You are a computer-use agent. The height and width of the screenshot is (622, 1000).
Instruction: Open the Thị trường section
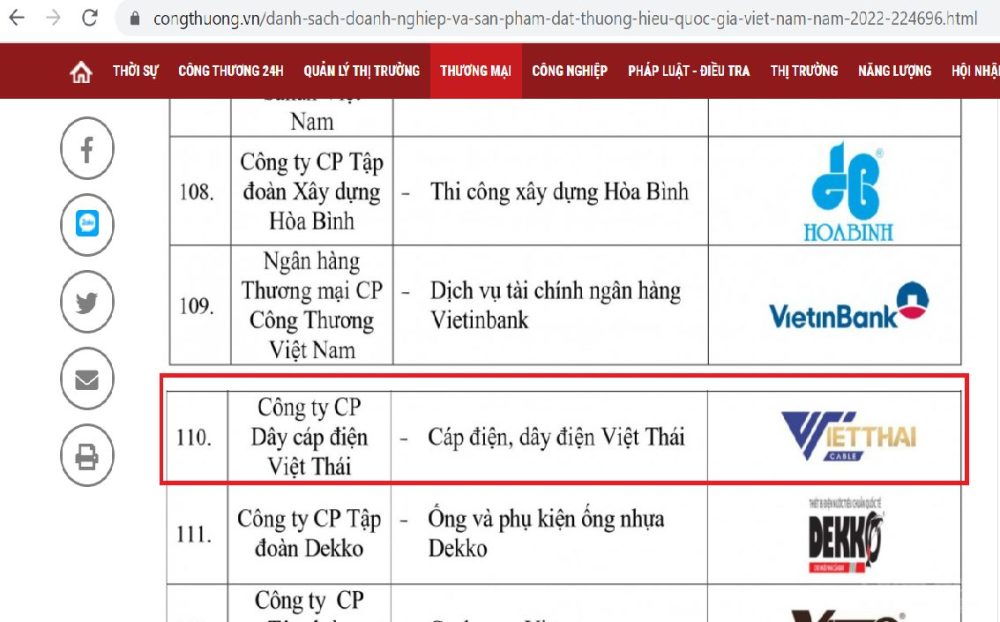[x=804, y=71]
